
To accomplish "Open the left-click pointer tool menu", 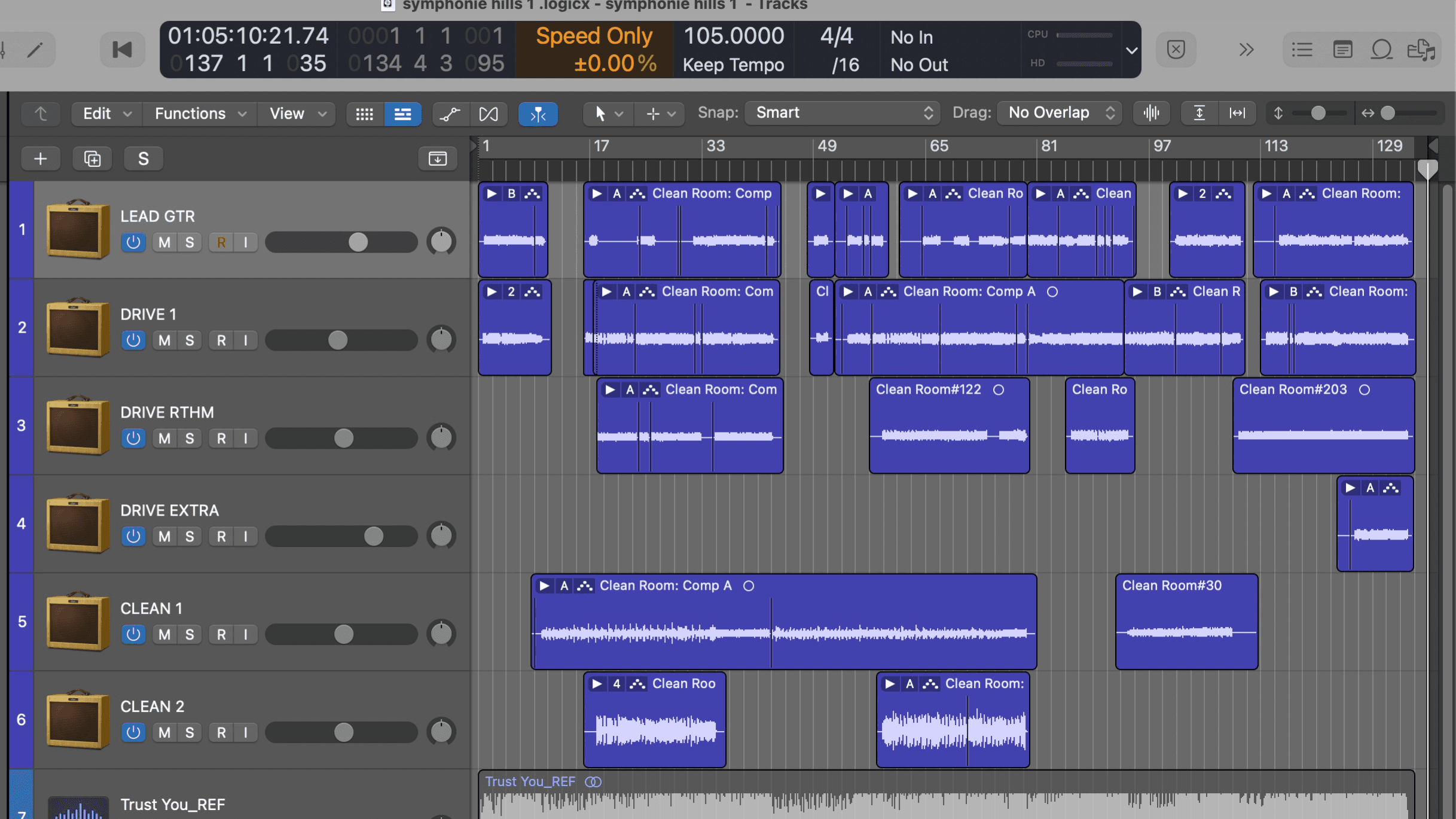I will tap(608, 114).
